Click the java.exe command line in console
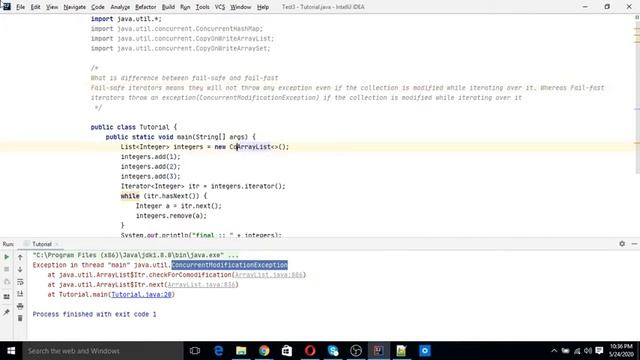 pyautogui.click(x=136, y=255)
